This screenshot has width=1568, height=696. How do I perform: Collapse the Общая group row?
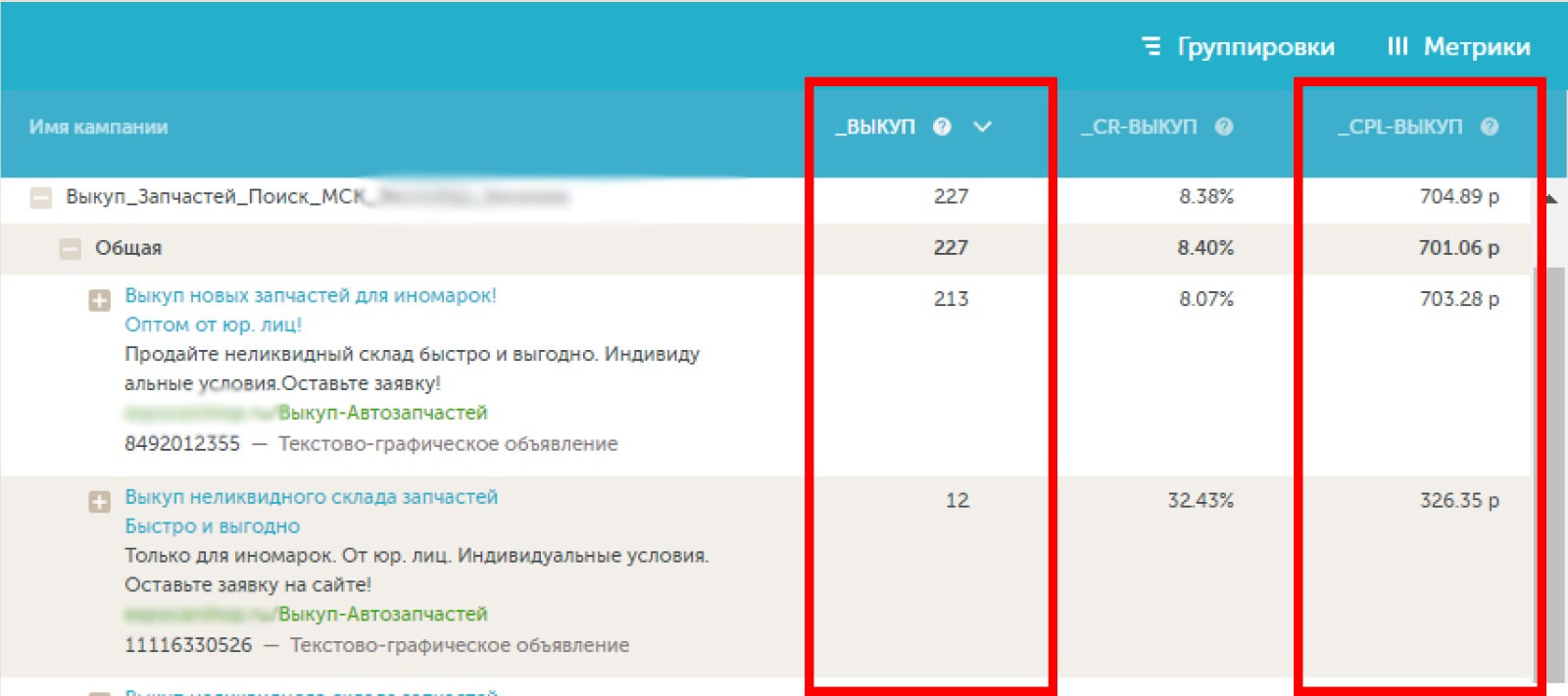click(x=71, y=249)
